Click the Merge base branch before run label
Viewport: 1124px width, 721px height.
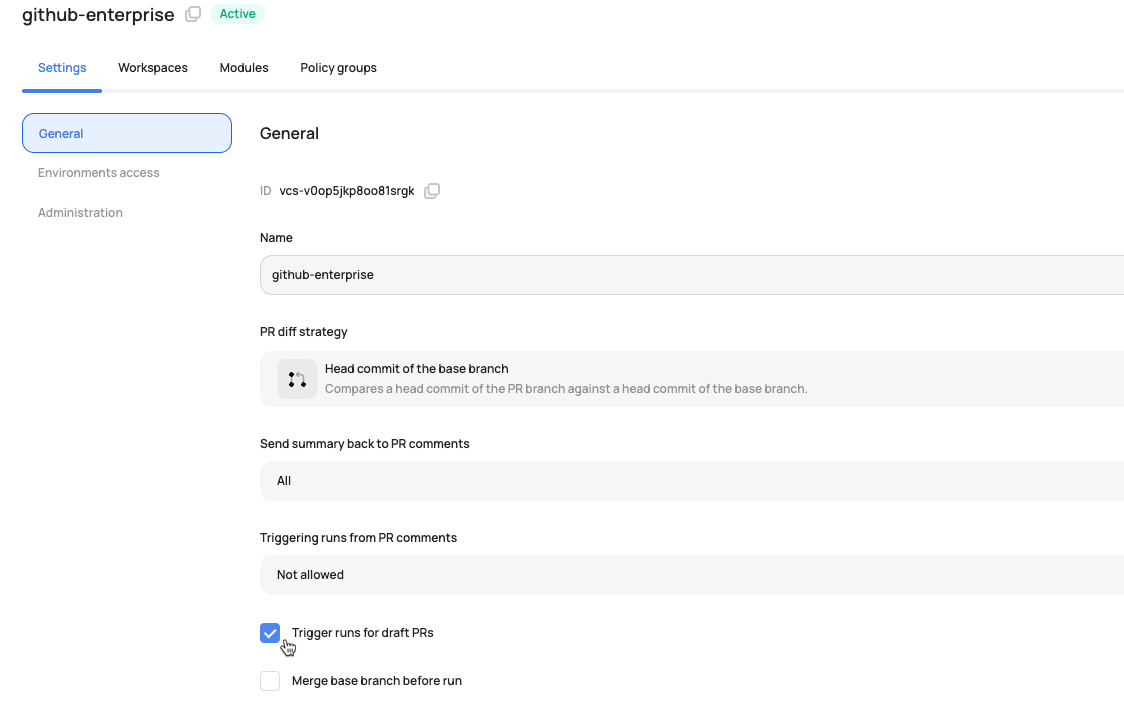(x=377, y=681)
